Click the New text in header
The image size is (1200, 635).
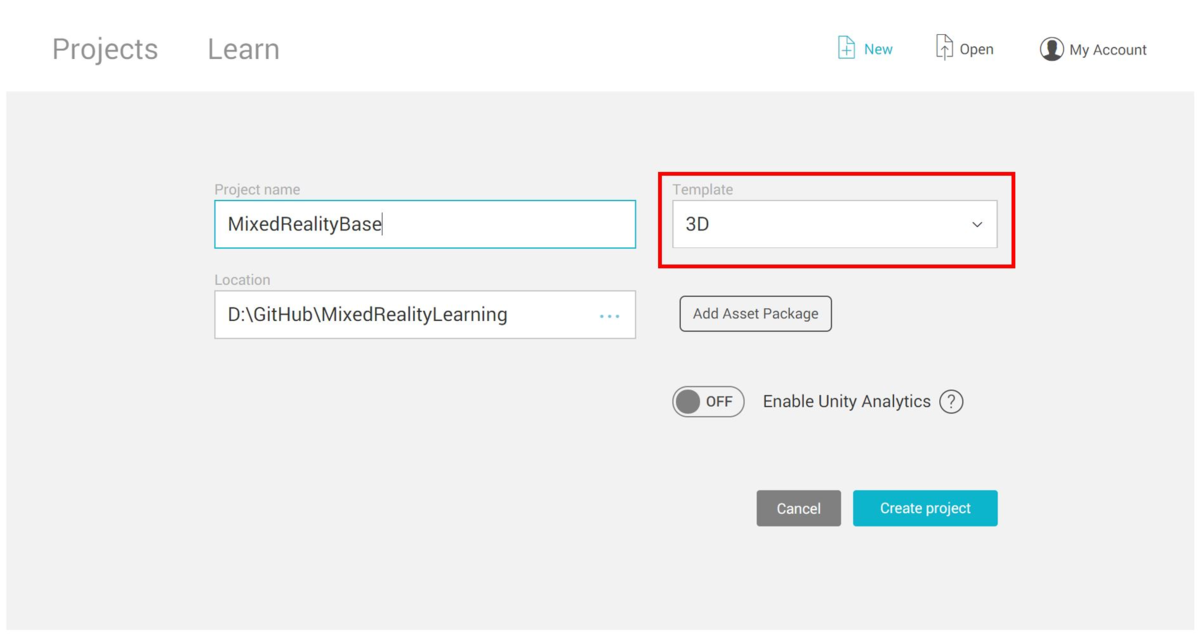coord(878,49)
